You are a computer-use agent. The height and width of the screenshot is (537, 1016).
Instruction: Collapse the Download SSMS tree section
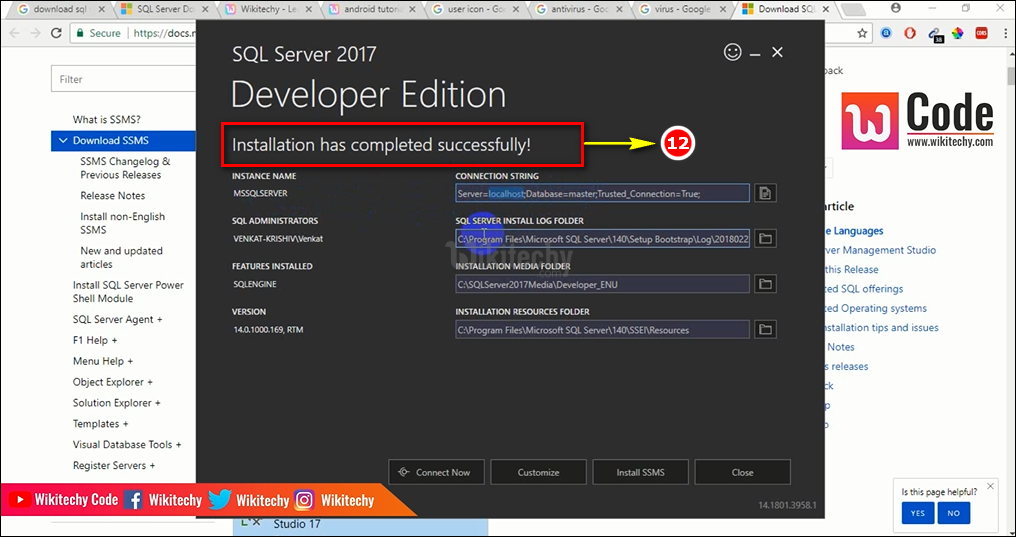pos(63,141)
